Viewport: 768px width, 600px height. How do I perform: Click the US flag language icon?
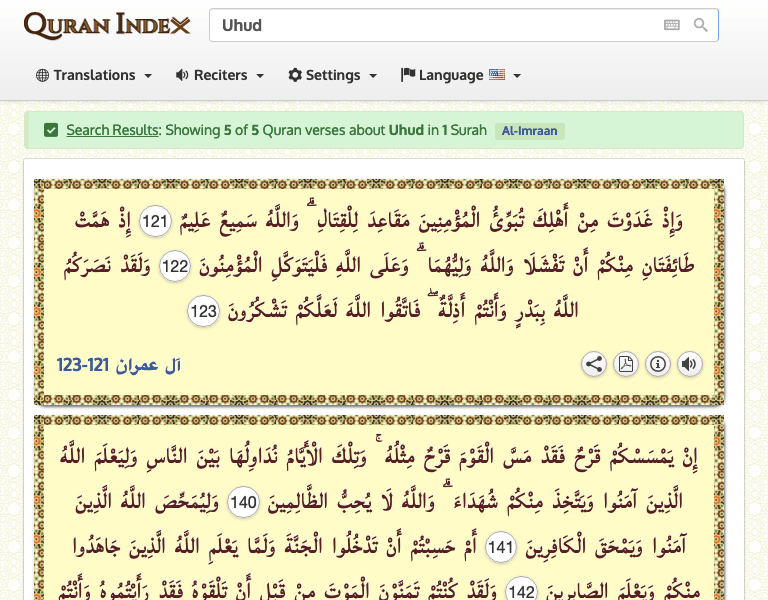coord(497,74)
